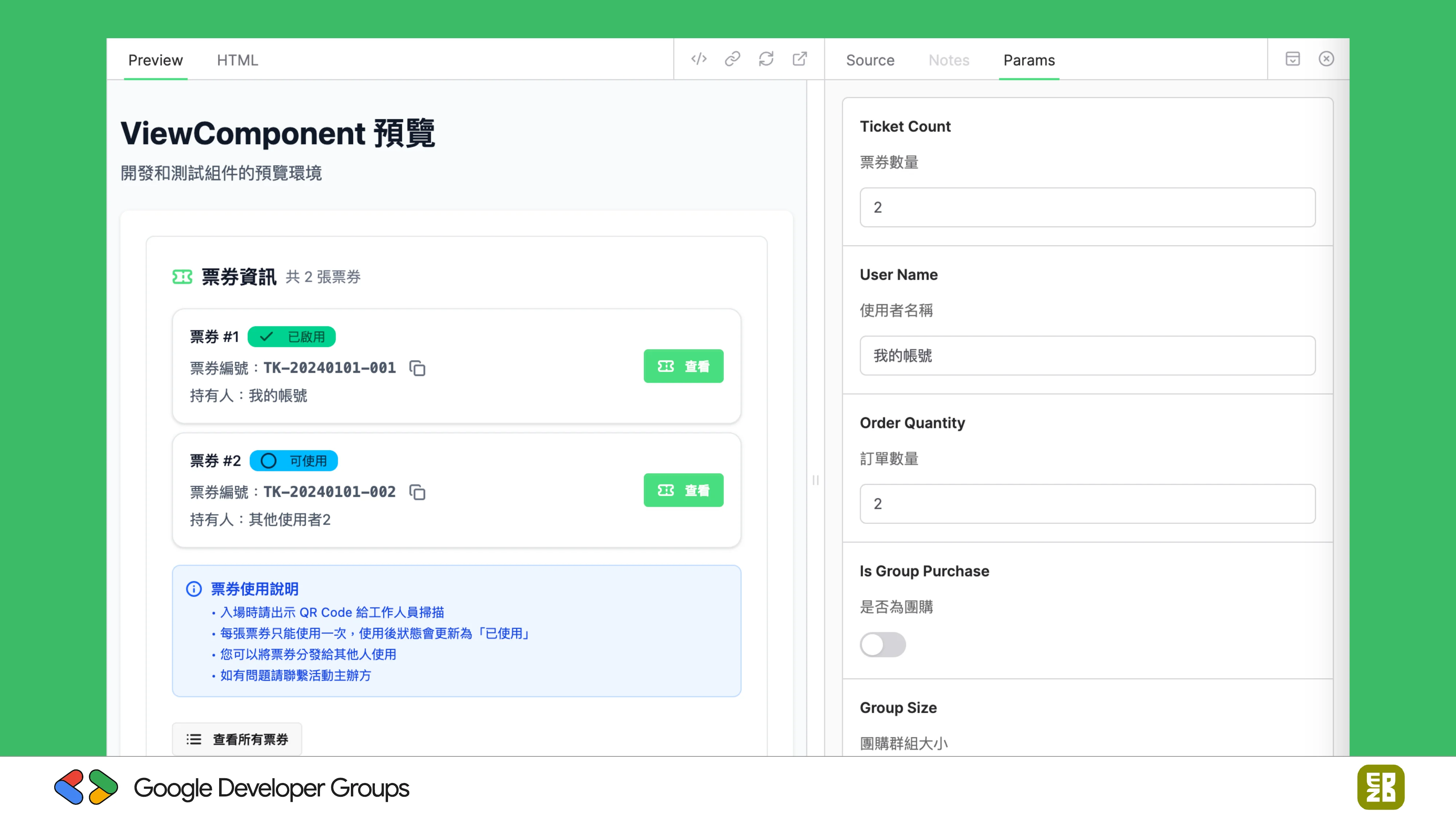Click the info icon beside 票券使用說明

(x=194, y=589)
